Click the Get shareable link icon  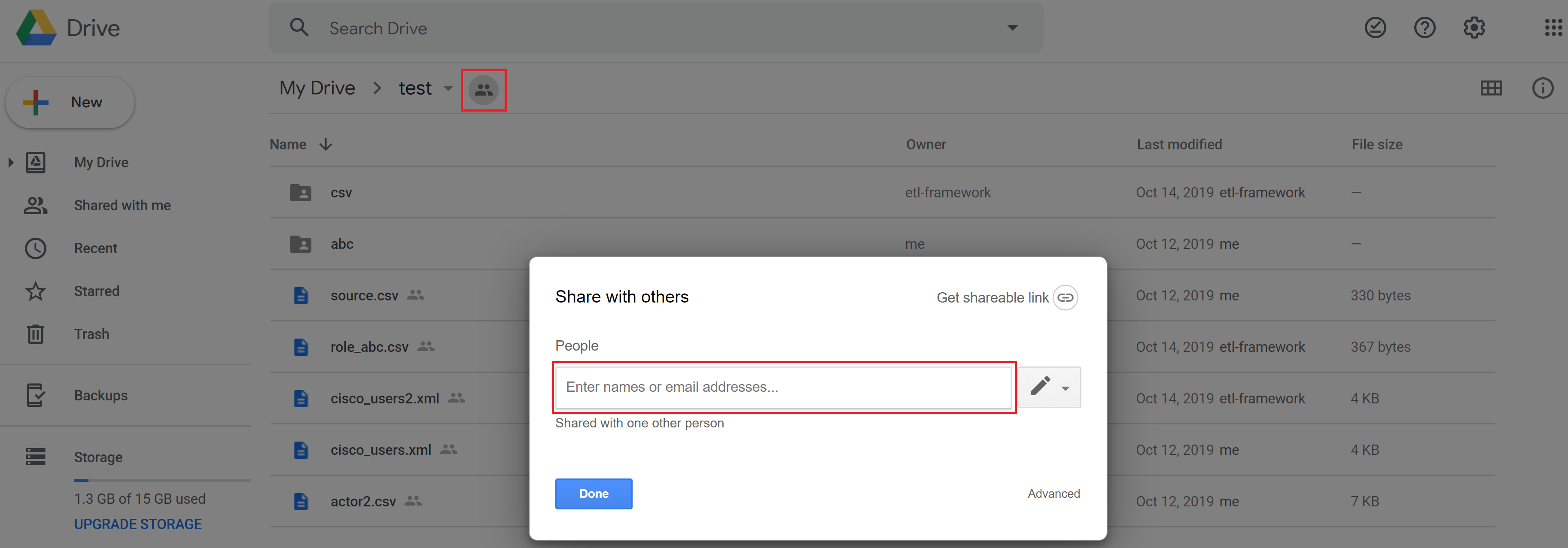click(x=1065, y=297)
